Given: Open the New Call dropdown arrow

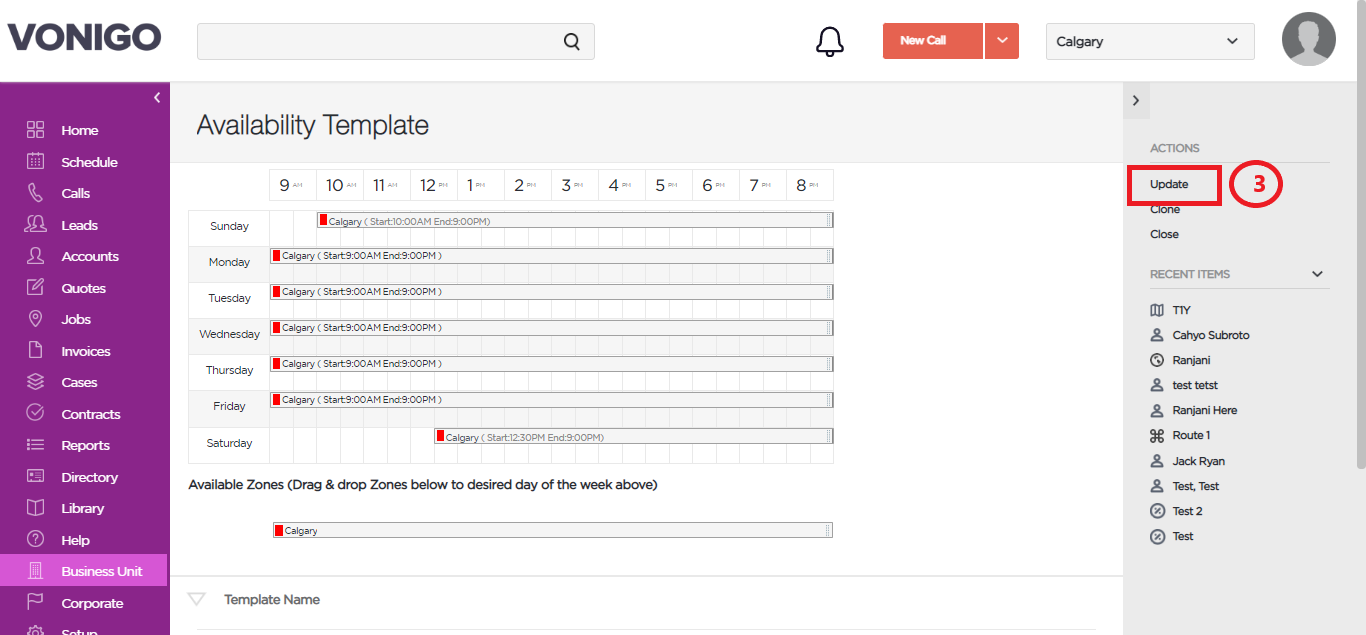Looking at the screenshot, I should click(x=1002, y=41).
